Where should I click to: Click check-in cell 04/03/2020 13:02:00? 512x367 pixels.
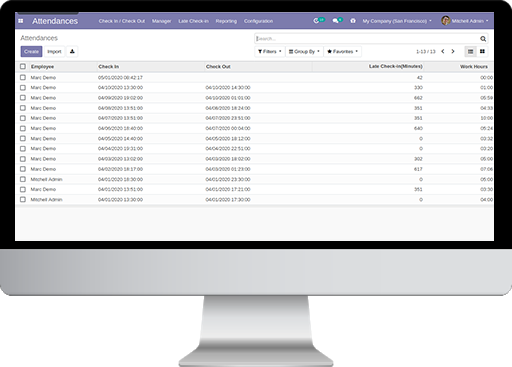pyautogui.click(x=120, y=159)
